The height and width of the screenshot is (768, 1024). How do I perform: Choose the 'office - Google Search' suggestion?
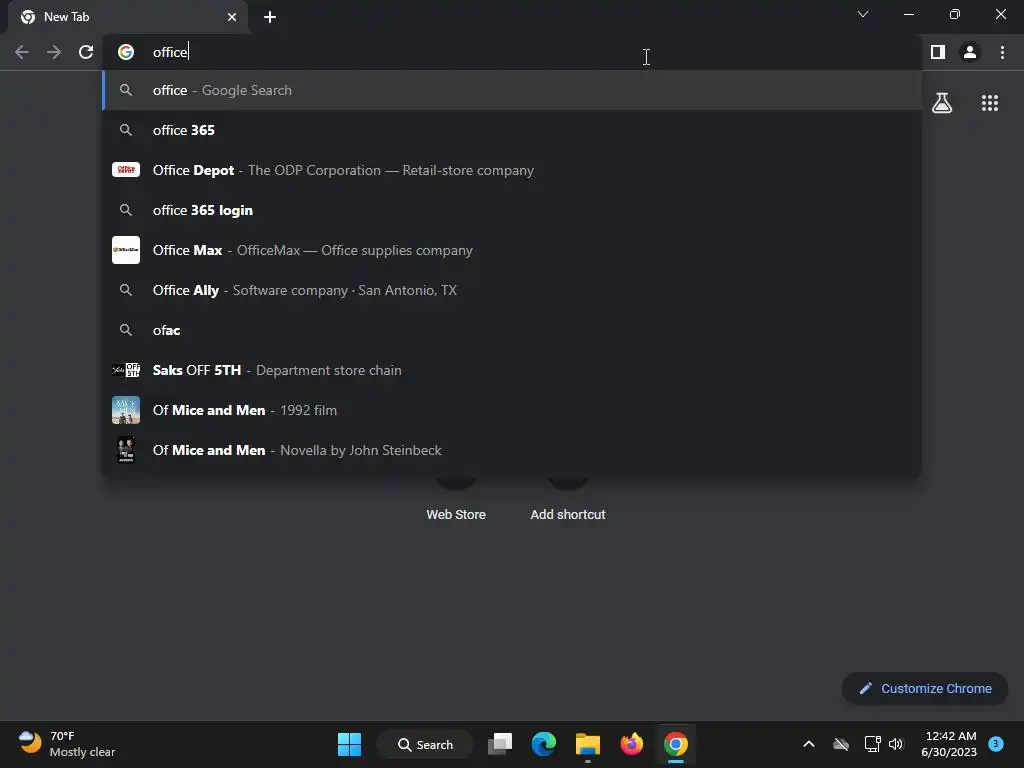point(511,90)
